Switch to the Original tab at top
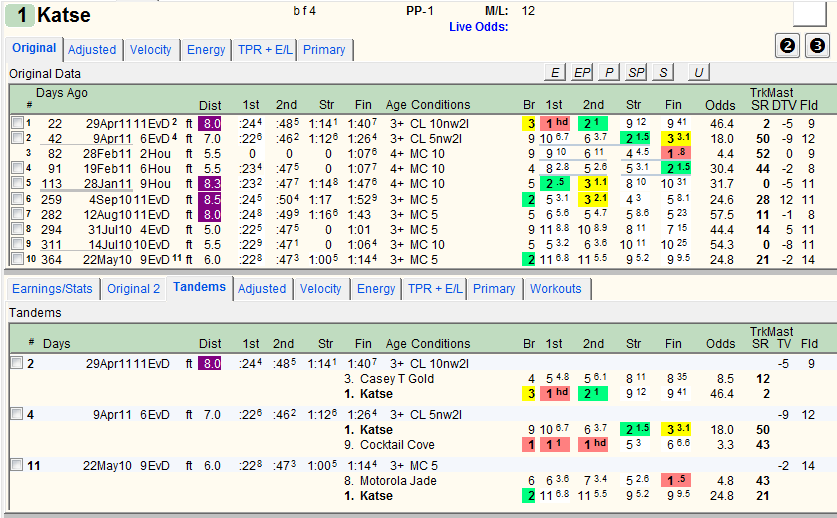 (x=34, y=48)
